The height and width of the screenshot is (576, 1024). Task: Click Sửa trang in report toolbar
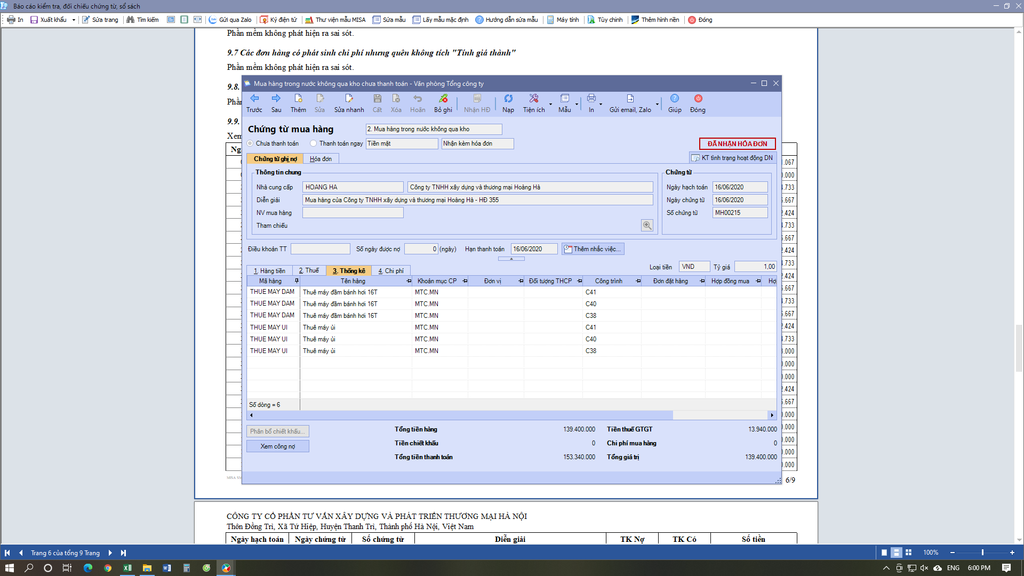click(100, 20)
